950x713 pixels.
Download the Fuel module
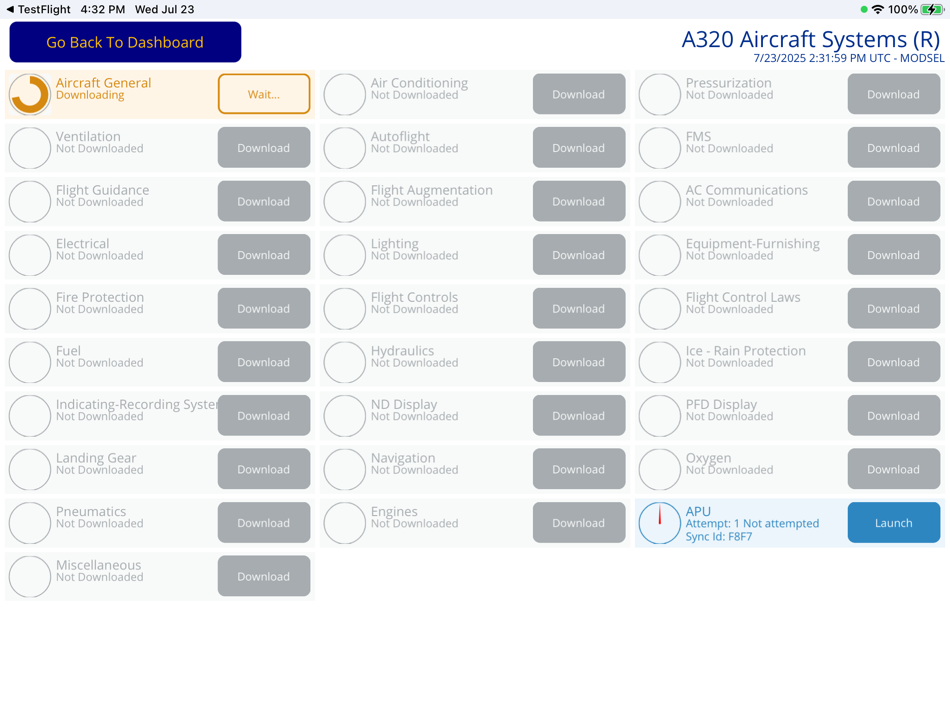pyautogui.click(x=264, y=362)
